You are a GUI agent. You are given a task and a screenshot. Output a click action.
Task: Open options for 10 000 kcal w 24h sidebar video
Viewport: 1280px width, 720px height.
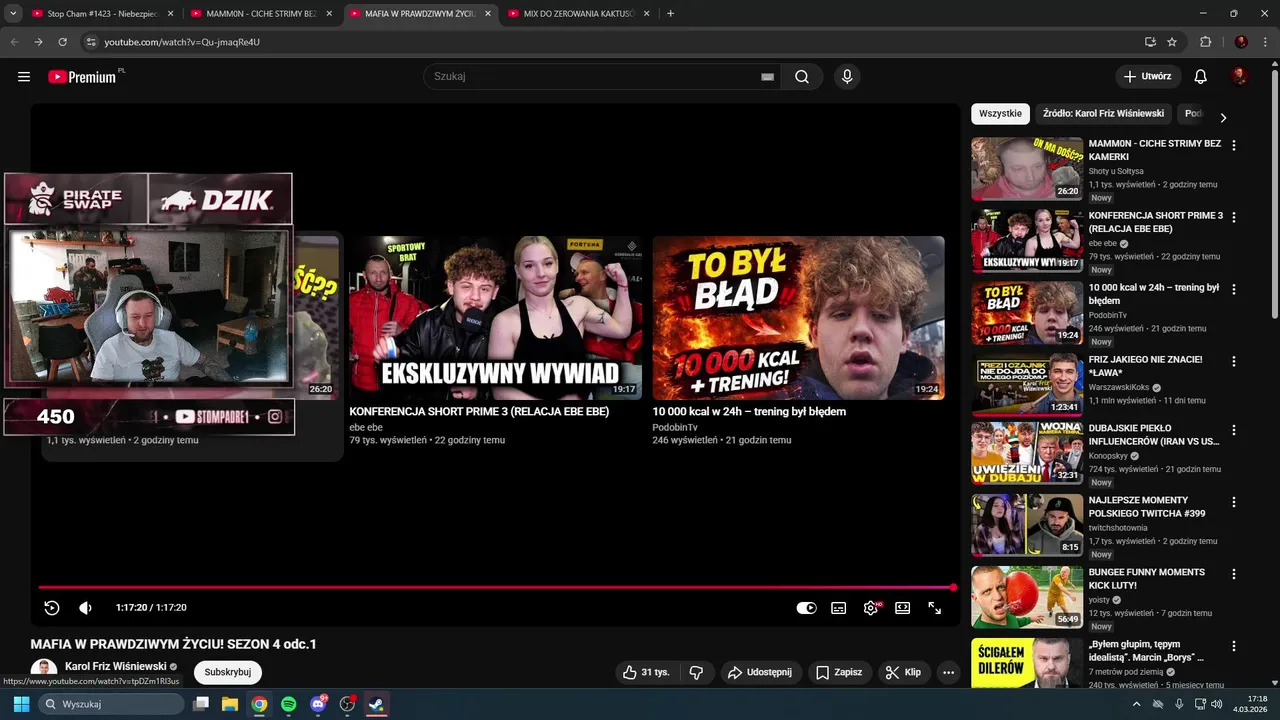1234,289
